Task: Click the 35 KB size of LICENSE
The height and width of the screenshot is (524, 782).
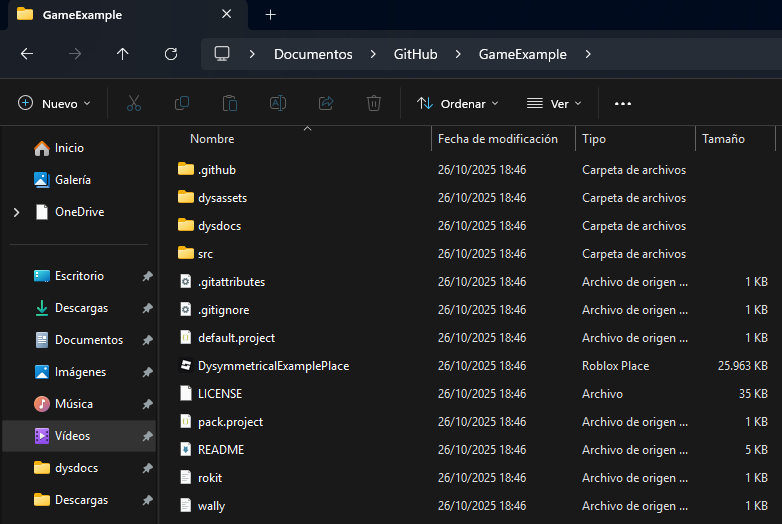Action: [x=753, y=394]
